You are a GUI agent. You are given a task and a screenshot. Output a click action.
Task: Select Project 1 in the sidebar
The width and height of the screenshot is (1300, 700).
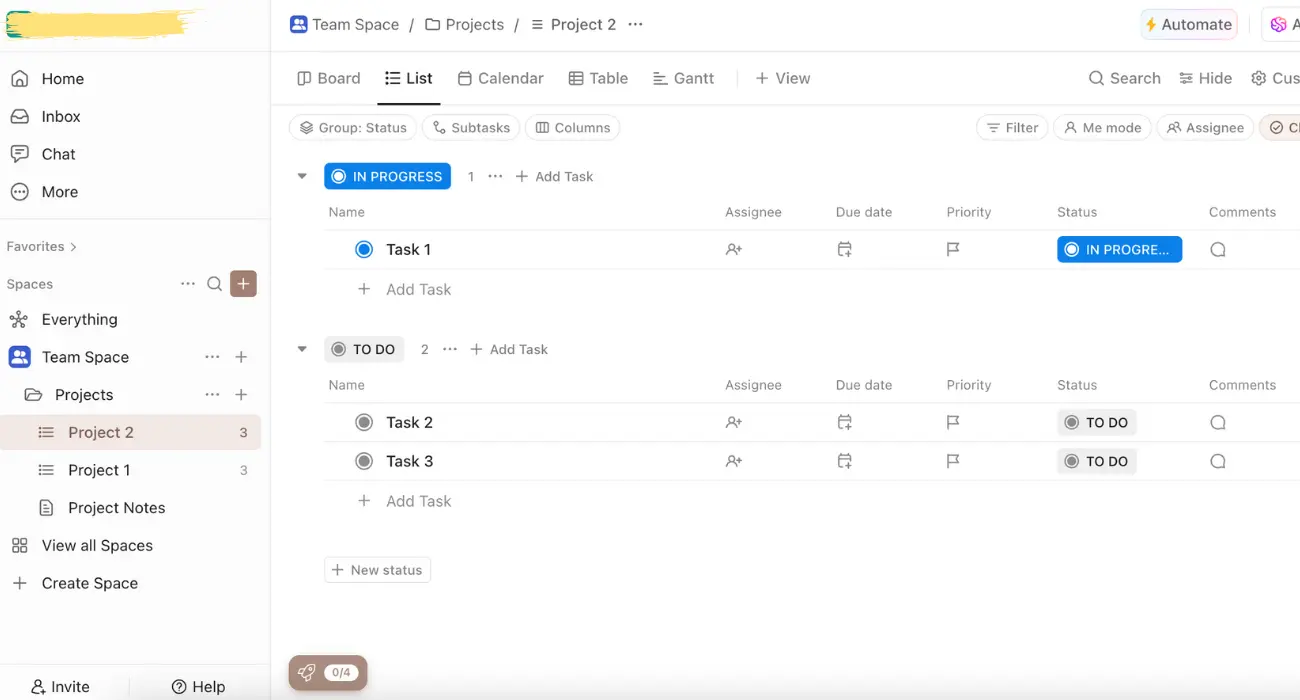coord(99,470)
